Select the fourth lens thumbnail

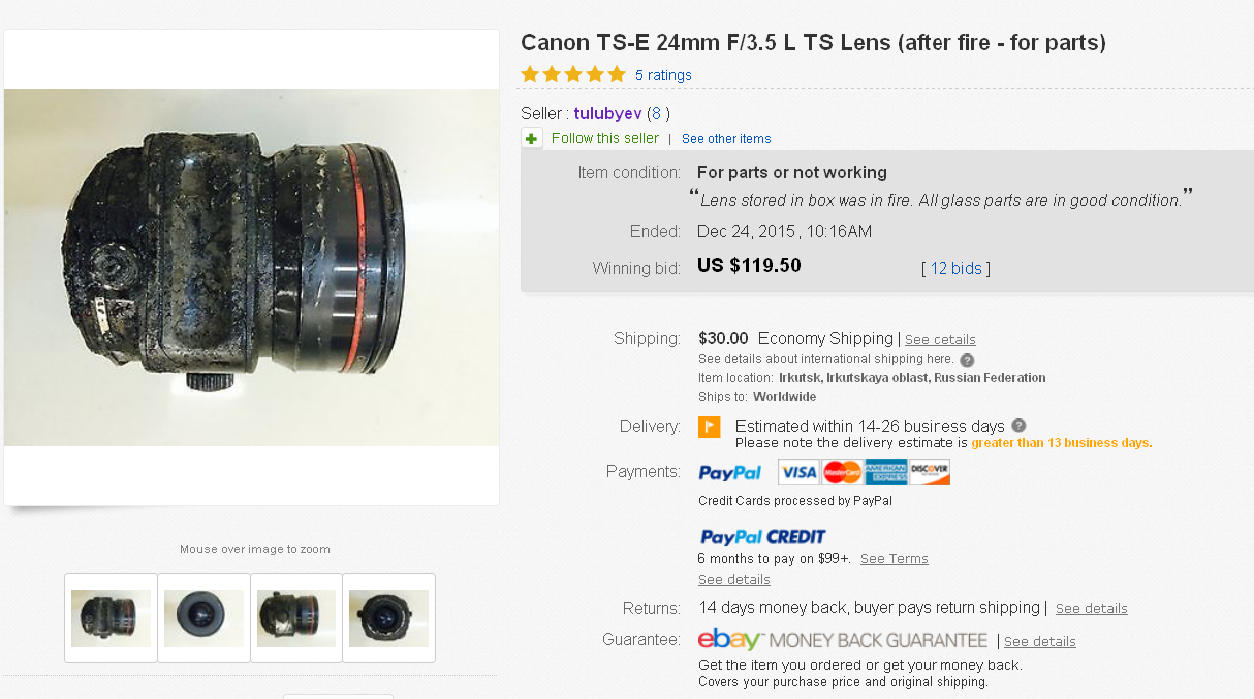tap(389, 618)
